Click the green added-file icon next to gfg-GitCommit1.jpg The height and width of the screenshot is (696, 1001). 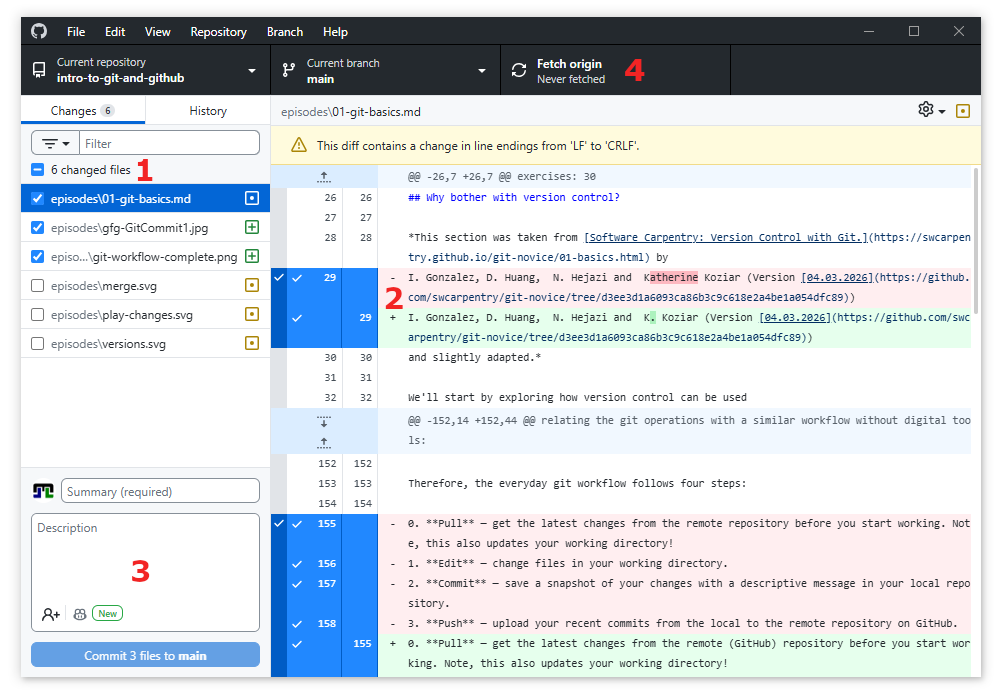point(253,227)
